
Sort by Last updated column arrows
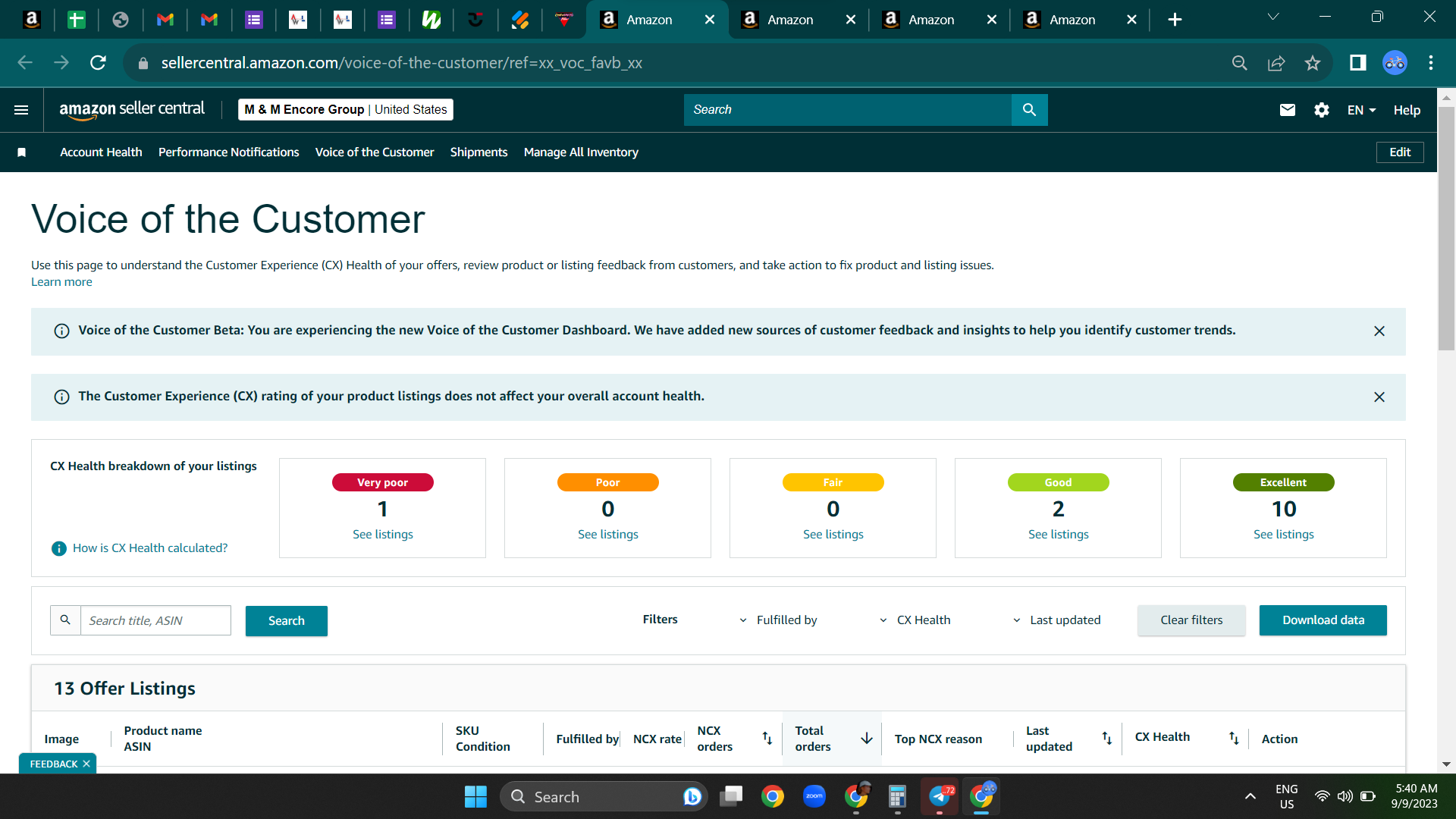(x=1107, y=738)
